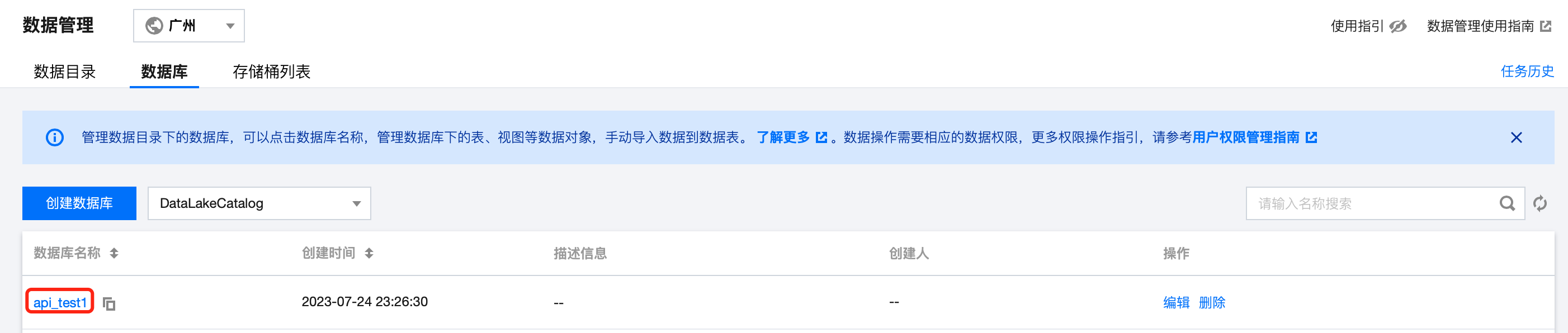Switch to the 数据目录 tab
Screen dimensions: 1568x333
(x=65, y=72)
